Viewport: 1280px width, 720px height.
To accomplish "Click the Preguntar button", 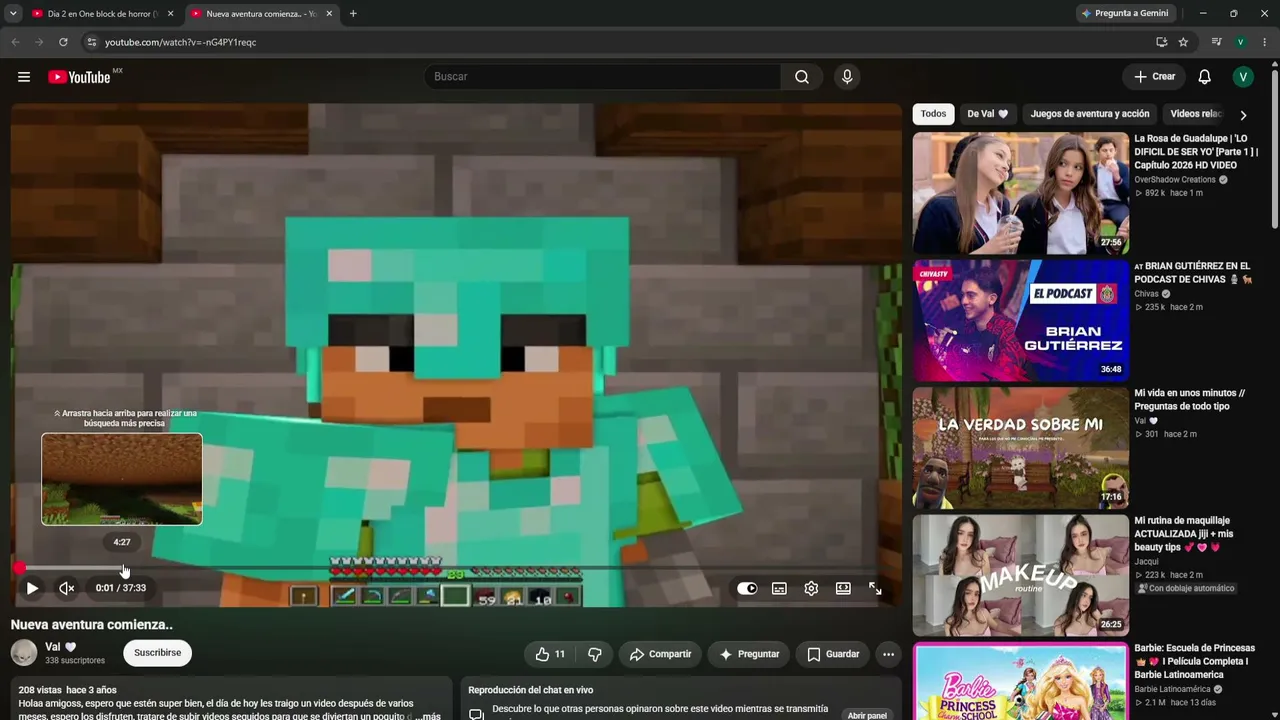I will pos(749,654).
